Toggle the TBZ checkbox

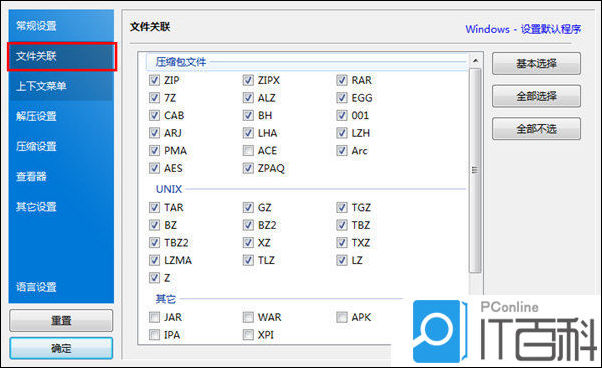(x=342, y=225)
